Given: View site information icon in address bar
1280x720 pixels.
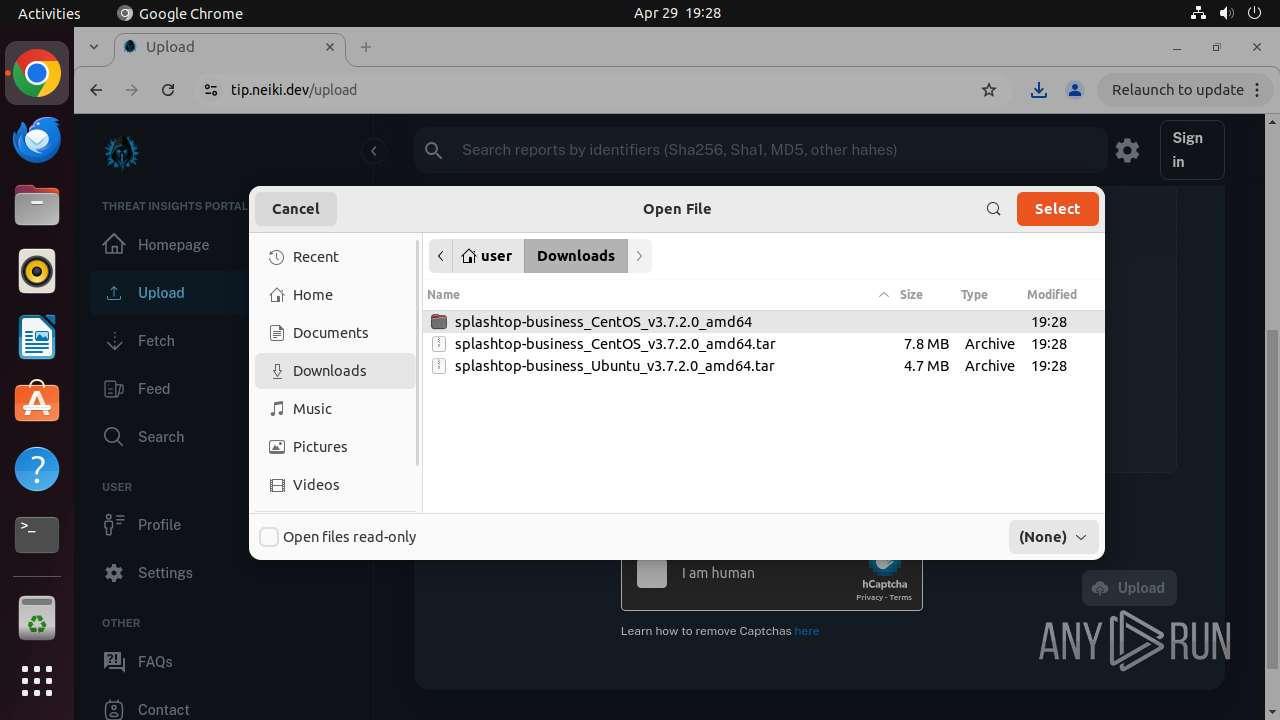Looking at the screenshot, I should click(x=210, y=90).
